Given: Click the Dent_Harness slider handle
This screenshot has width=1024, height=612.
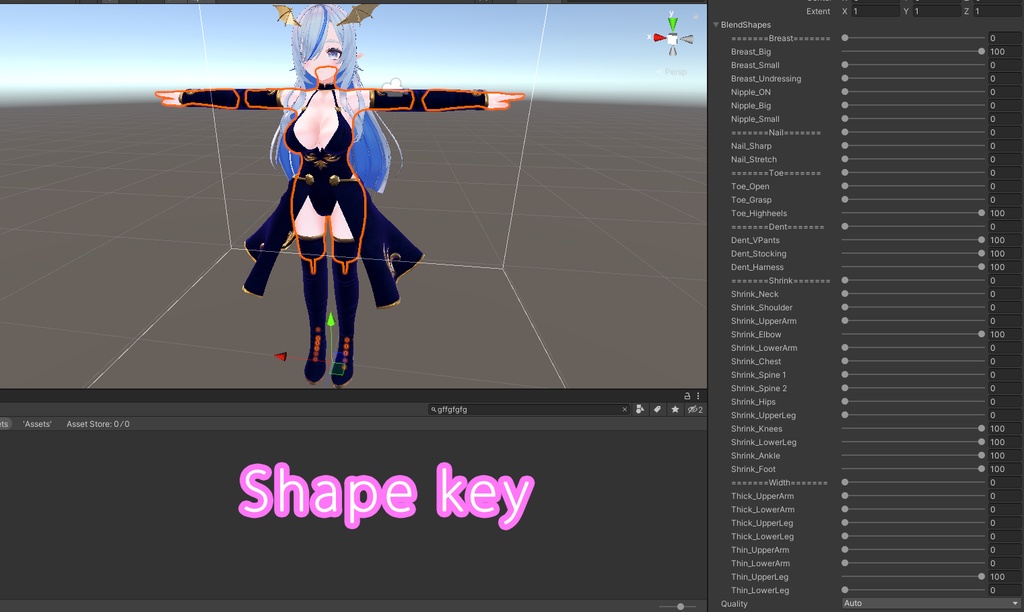Looking at the screenshot, I should [x=981, y=267].
